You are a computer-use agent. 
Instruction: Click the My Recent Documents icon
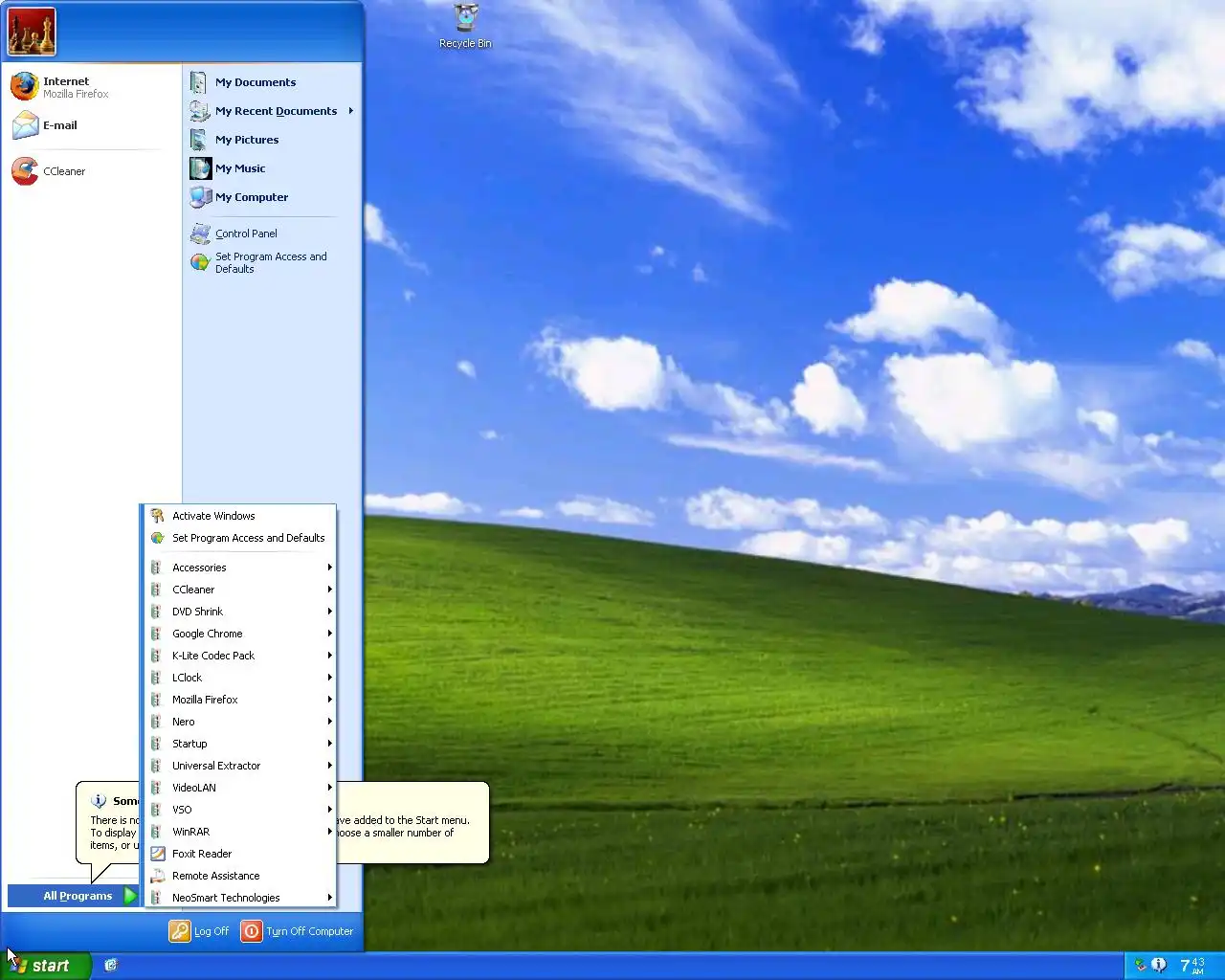[199, 111]
